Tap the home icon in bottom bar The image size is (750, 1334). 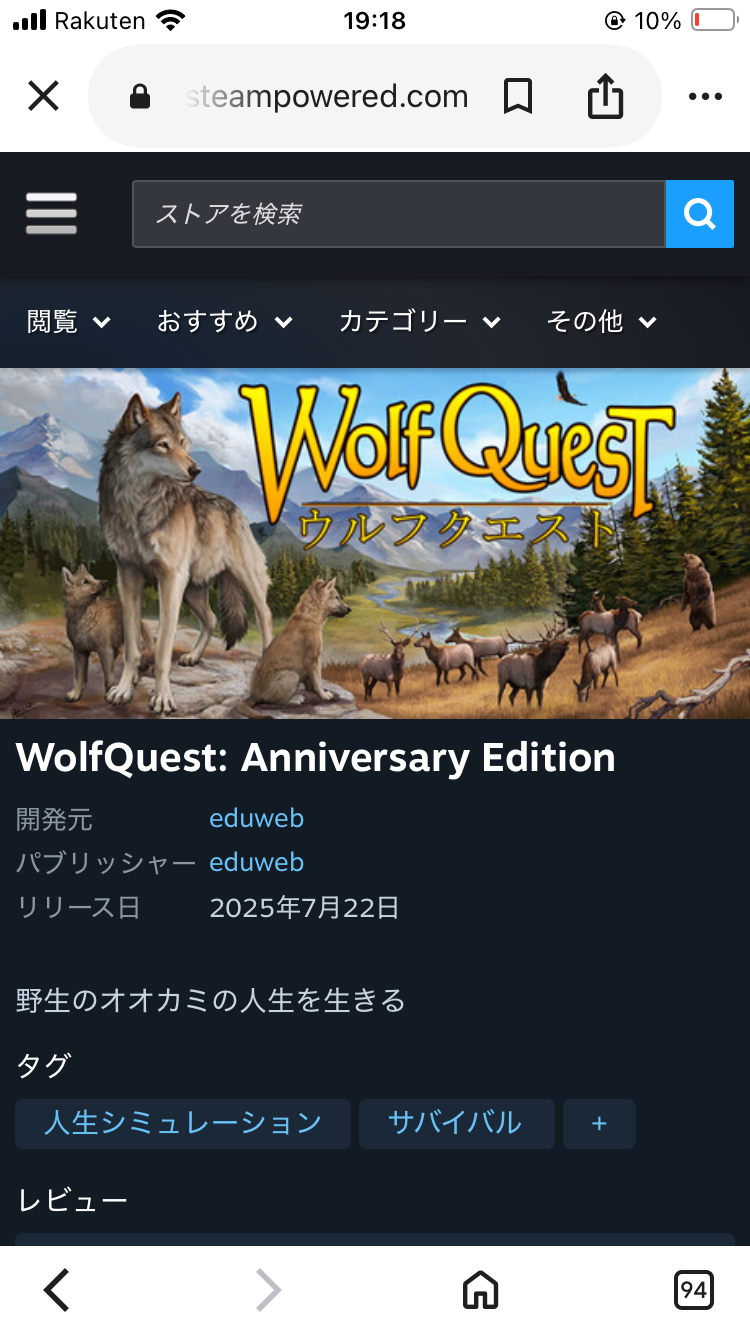pyautogui.click(x=481, y=1290)
